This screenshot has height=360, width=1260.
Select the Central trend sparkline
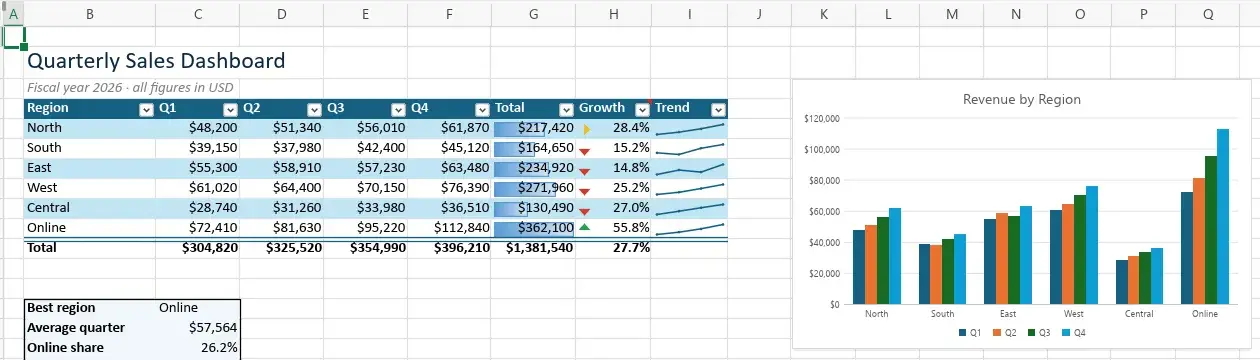click(x=689, y=208)
